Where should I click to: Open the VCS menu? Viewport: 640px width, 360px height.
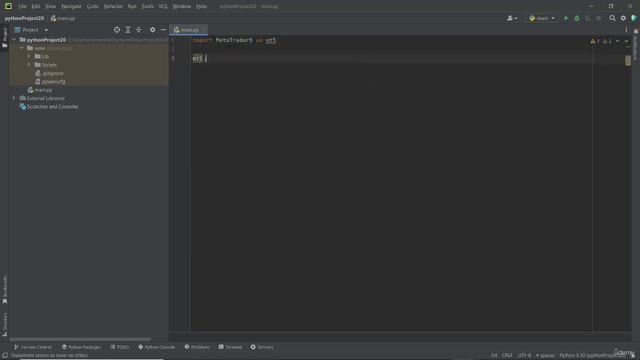coord(163,6)
